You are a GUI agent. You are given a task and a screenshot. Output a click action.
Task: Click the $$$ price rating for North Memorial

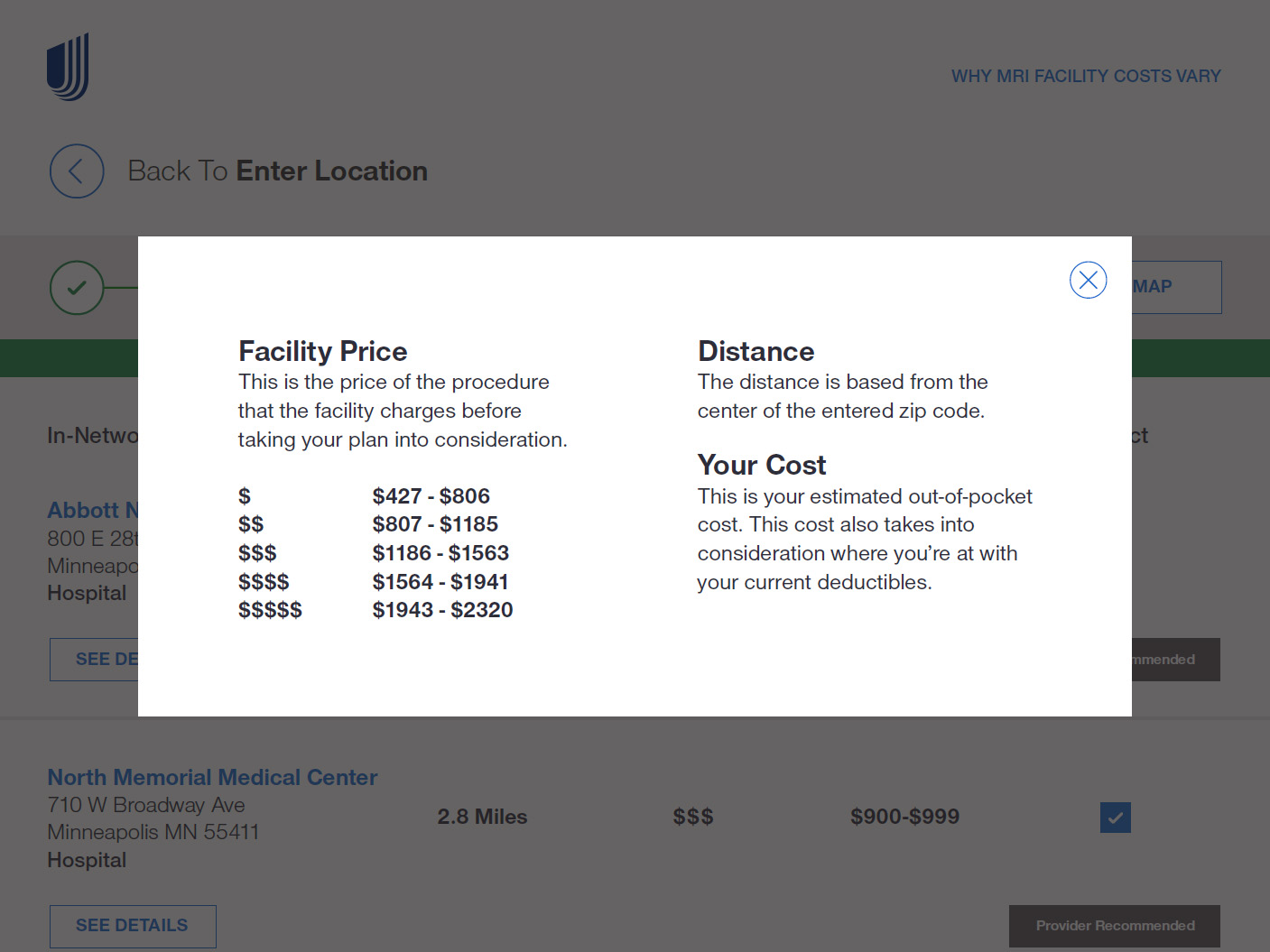click(693, 817)
